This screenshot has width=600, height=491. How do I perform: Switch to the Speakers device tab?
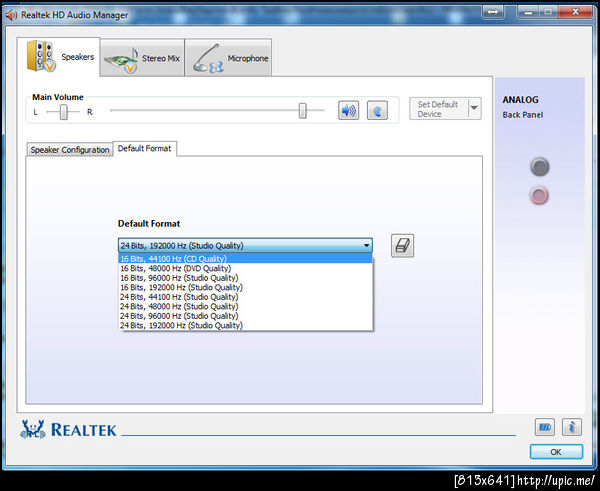59,57
